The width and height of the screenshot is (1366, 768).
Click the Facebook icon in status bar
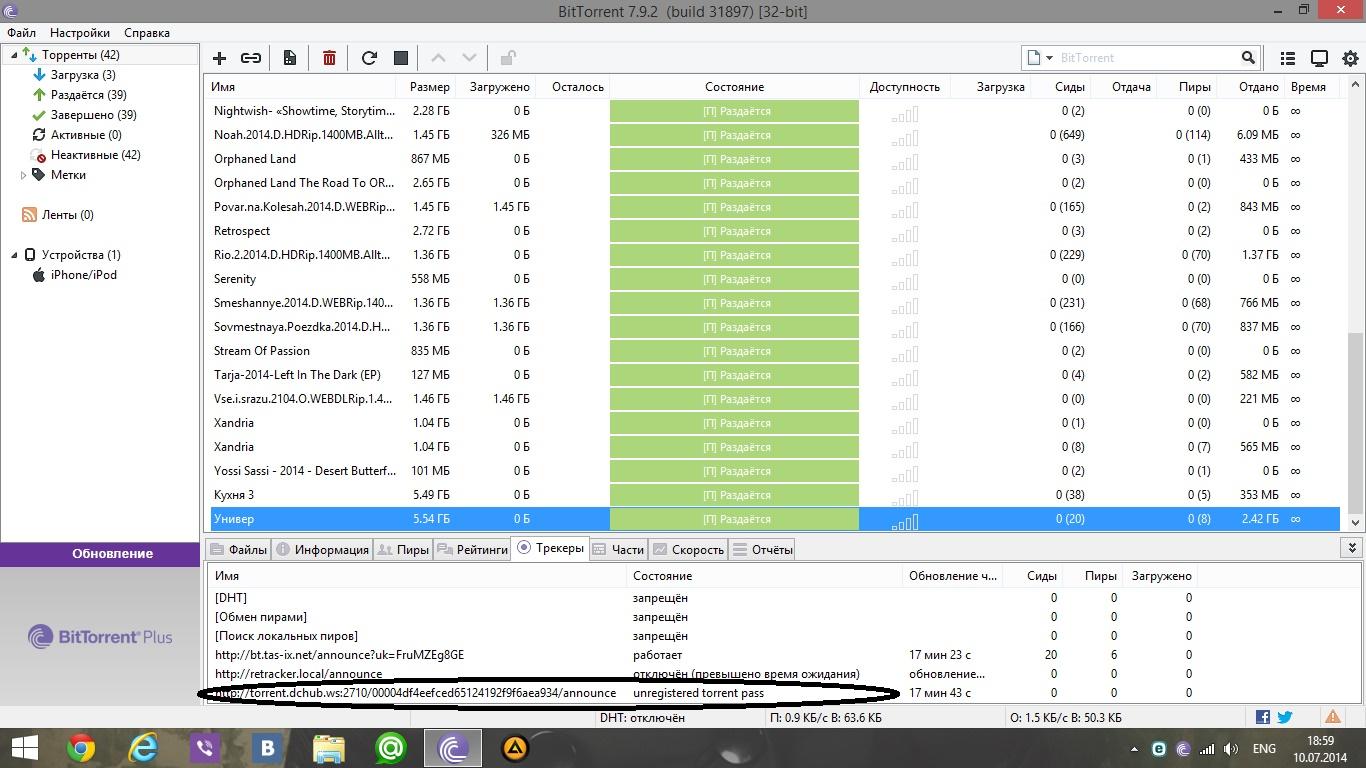tap(1263, 717)
